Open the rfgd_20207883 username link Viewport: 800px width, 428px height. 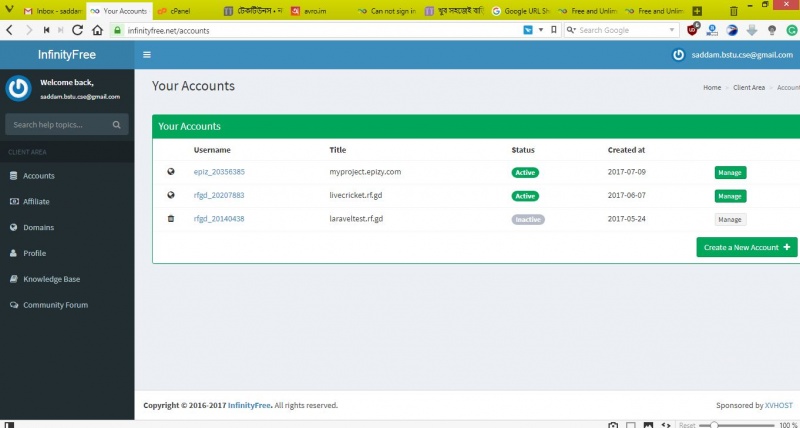point(219,195)
